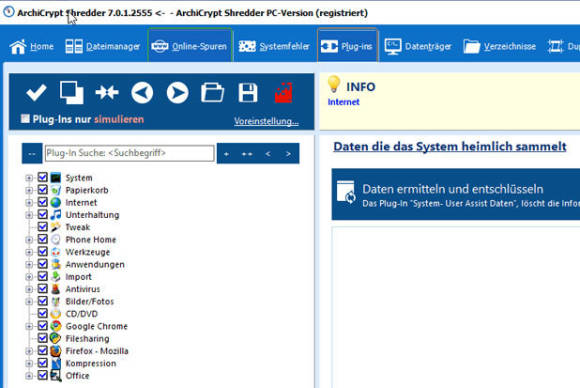Expand the Unterhaltung tree node
The image size is (580, 388).
click(29, 215)
